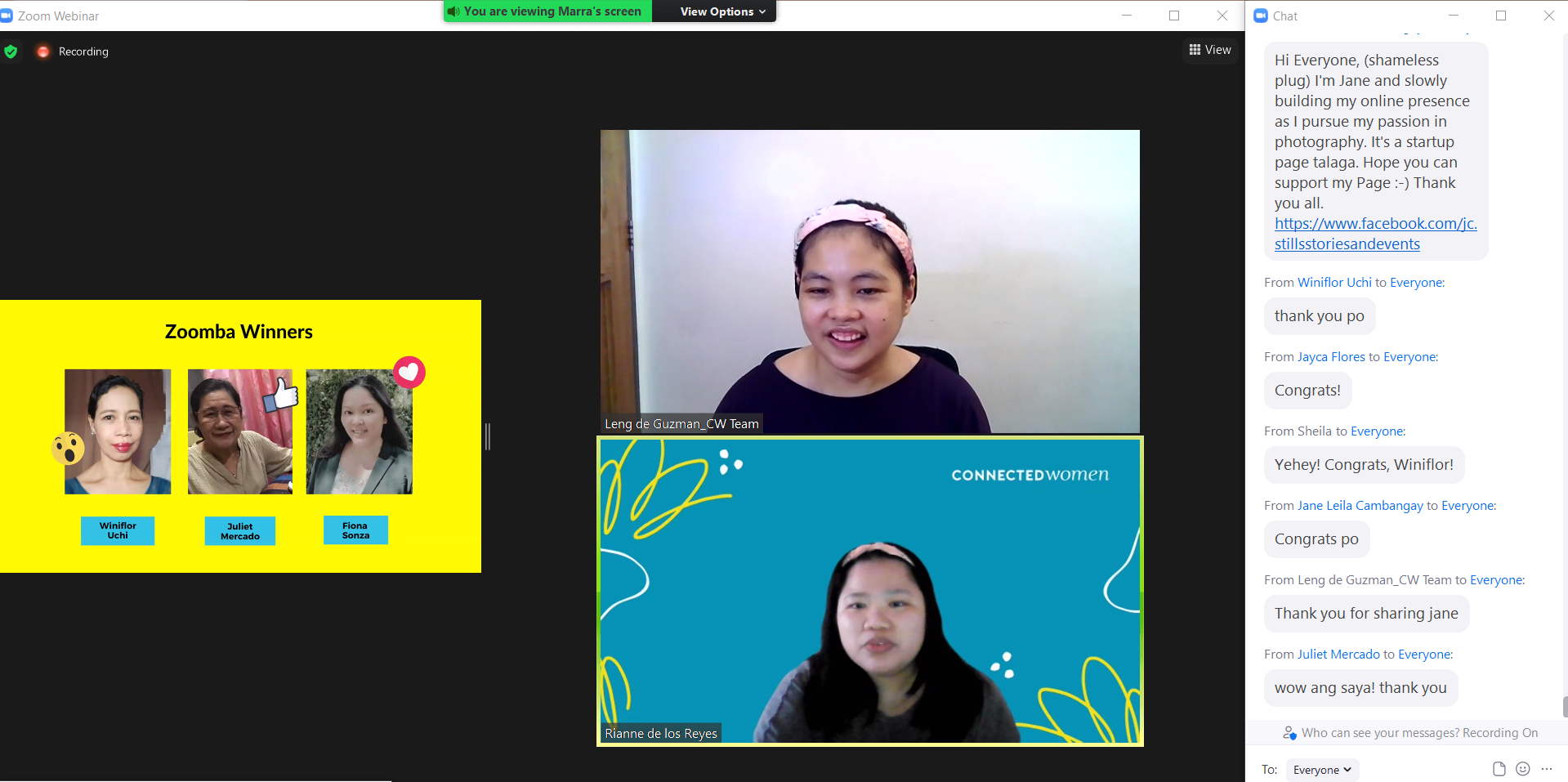Viewport: 1568px width, 782px height.
Task: Click the Rianne de los Reyes name tag
Action: tap(661, 733)
